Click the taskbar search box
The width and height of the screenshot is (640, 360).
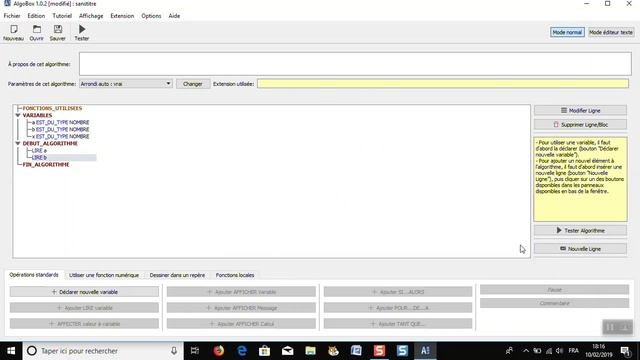103,351
